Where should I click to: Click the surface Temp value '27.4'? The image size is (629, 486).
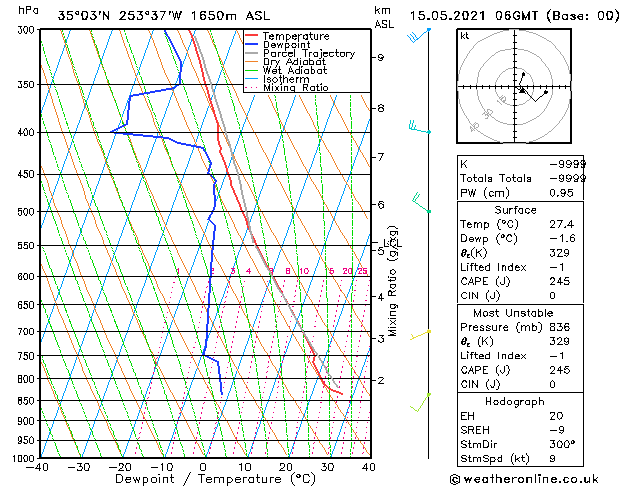(x=562, y=224)
